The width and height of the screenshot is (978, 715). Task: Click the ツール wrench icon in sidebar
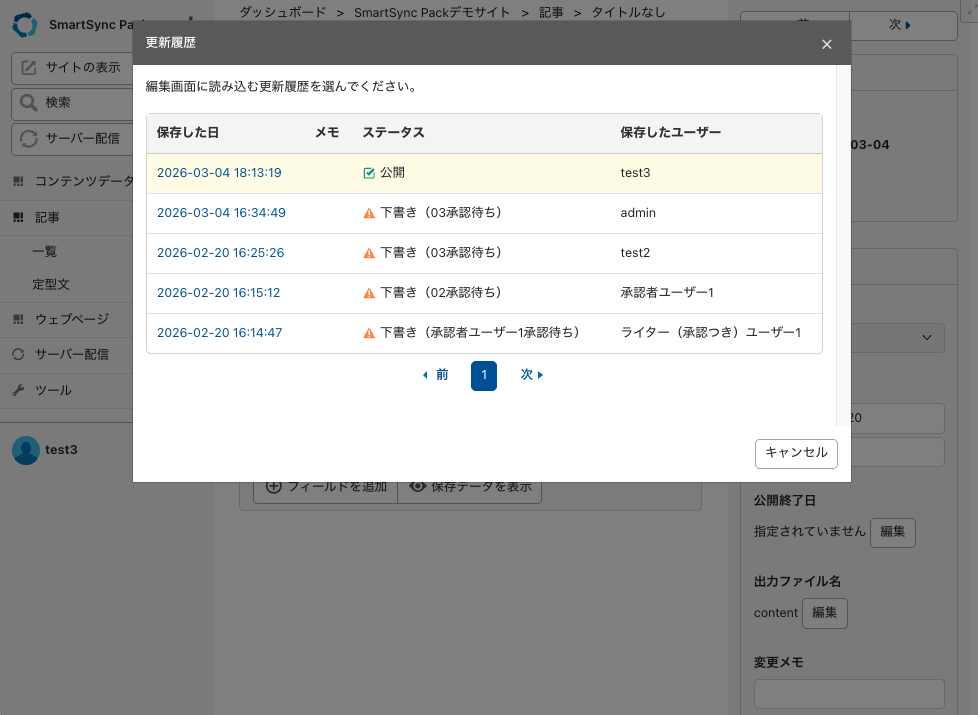point(18,390)
